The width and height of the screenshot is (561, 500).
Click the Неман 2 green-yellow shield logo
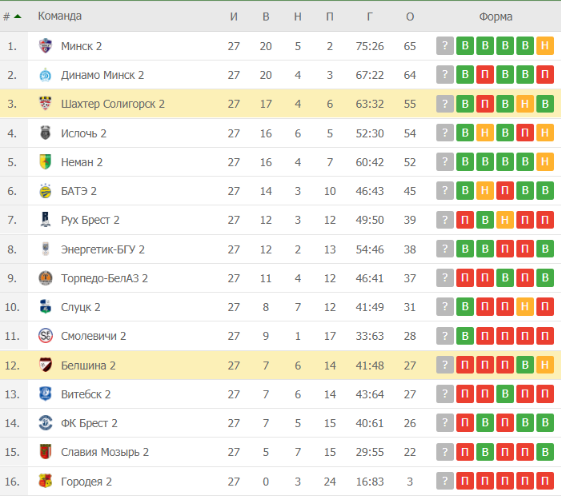[x=45, y=162]
